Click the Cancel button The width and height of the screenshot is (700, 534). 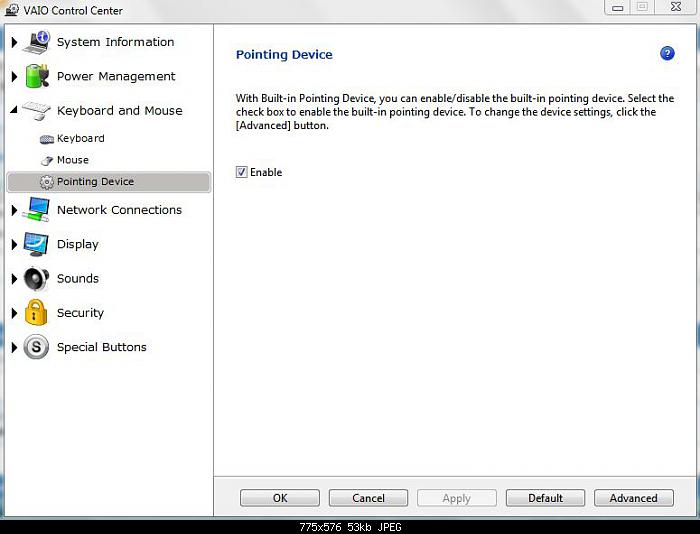click(x=368, y=498)
